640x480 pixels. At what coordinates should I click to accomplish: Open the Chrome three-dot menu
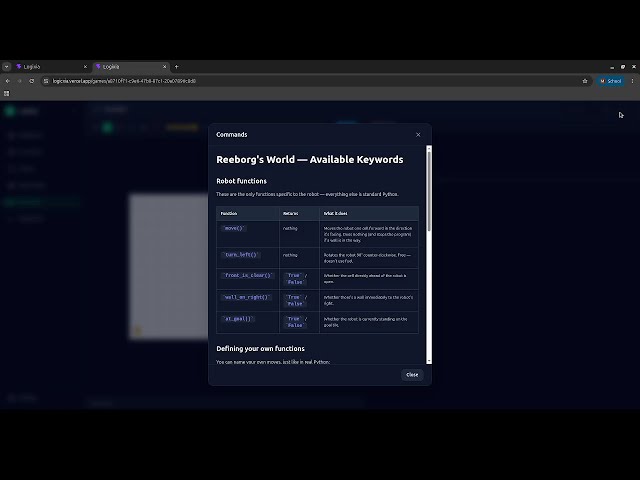tap(632, 81)
